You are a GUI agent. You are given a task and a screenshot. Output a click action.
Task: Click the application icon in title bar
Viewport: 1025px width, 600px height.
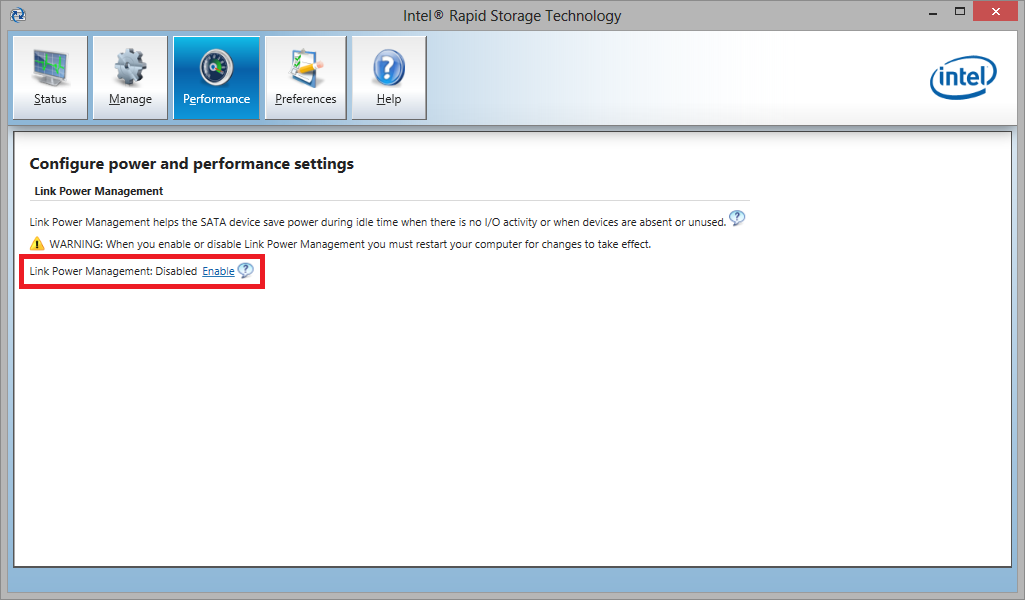tap(18, 14)
